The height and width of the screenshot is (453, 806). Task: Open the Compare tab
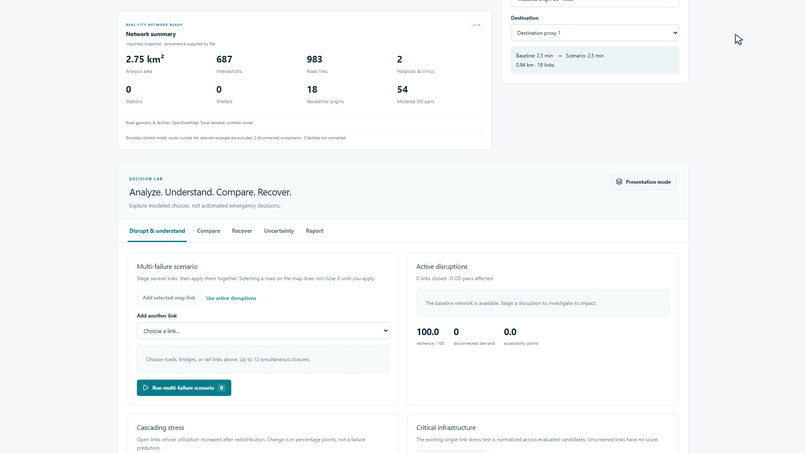tap(208, 231)
